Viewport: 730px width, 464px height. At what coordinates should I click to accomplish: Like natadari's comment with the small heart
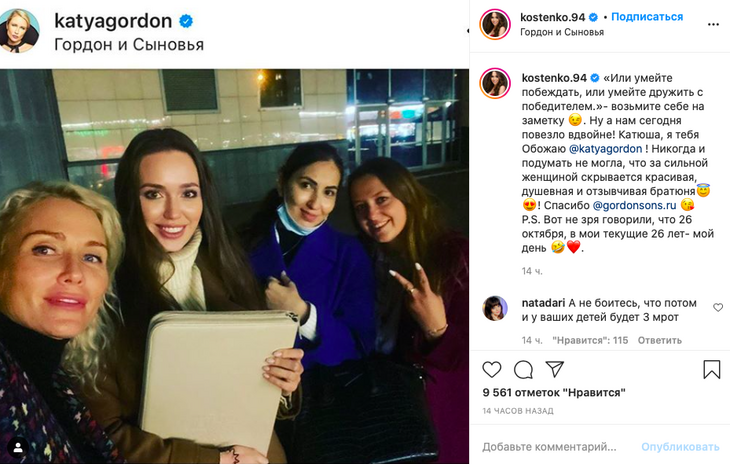pyautogui.click(x=718, y=307)
